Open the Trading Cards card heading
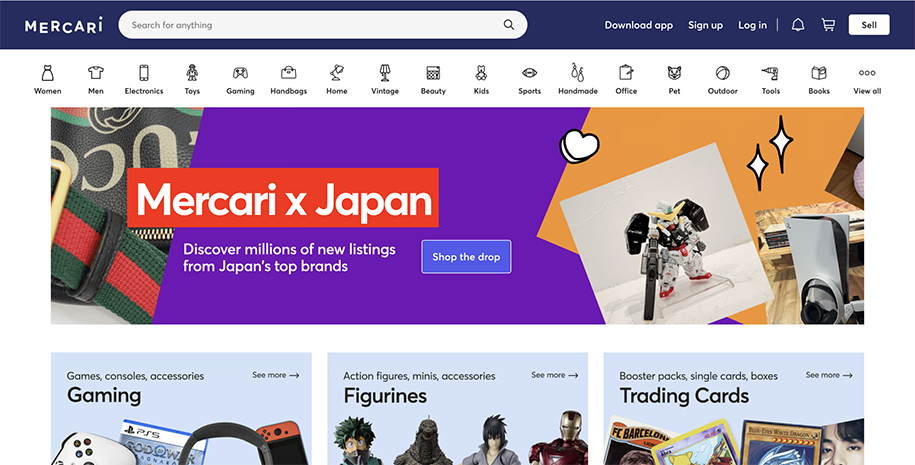The height and width of the screenshot is (465, 915). (x=684, y=396)
